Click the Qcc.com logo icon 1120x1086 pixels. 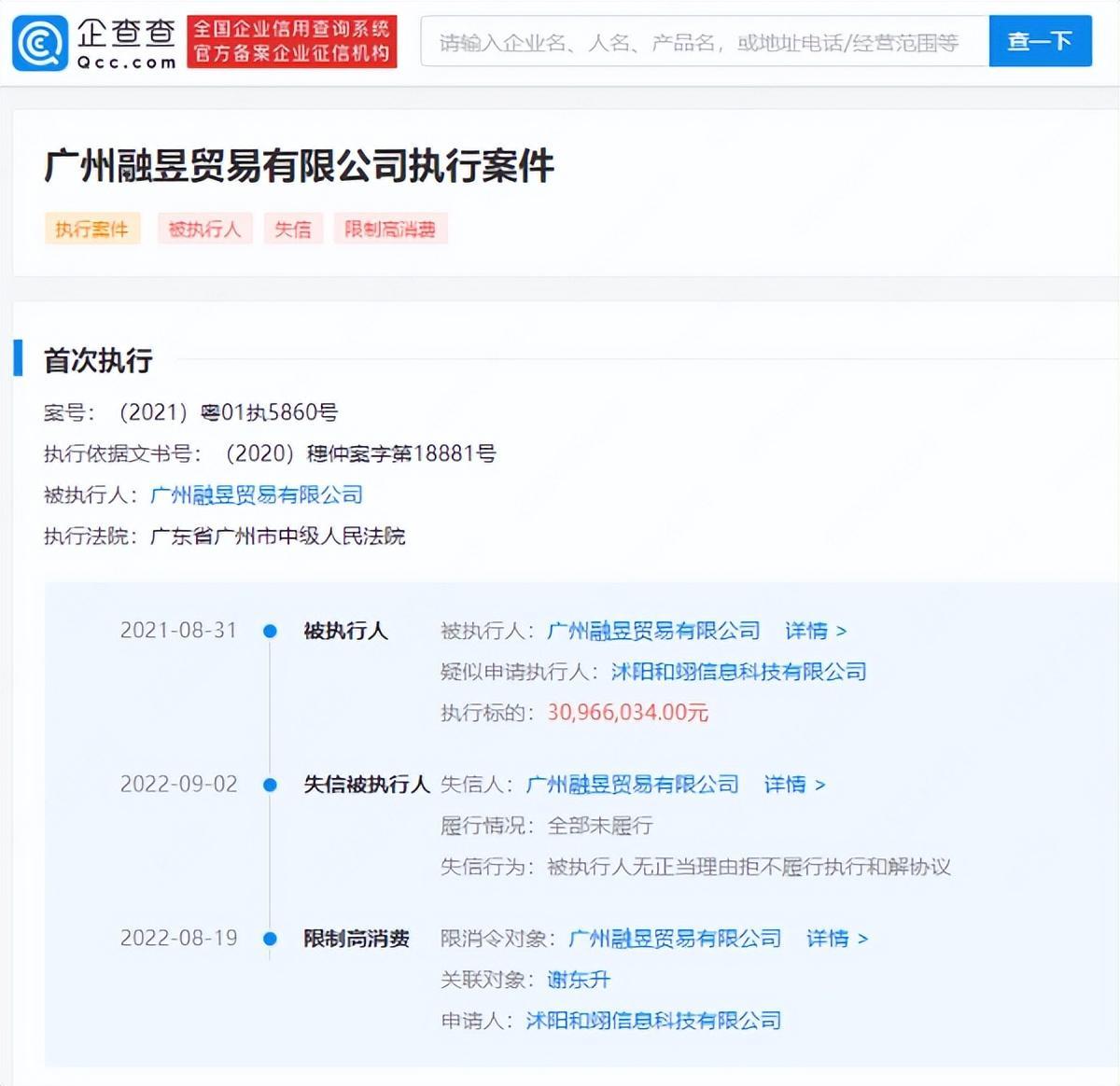[x=39, y=43]
